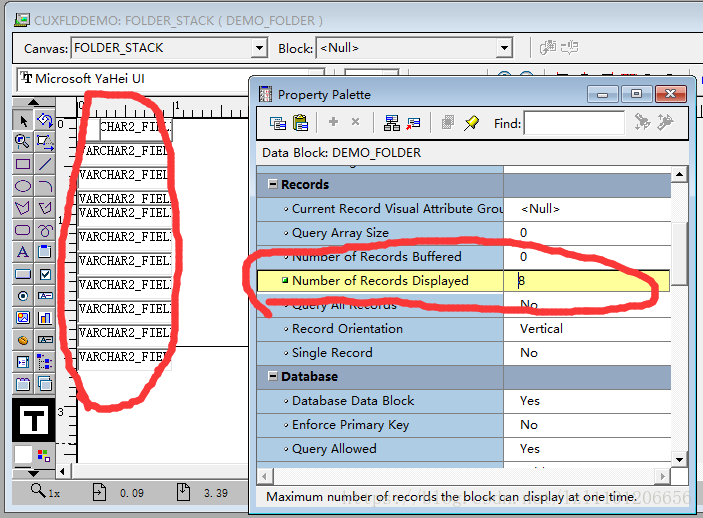Choose the Arc tool
Image resolution: width=703 pixels, height=518 pixels.
pyautogui.click(x=45, y=186)
